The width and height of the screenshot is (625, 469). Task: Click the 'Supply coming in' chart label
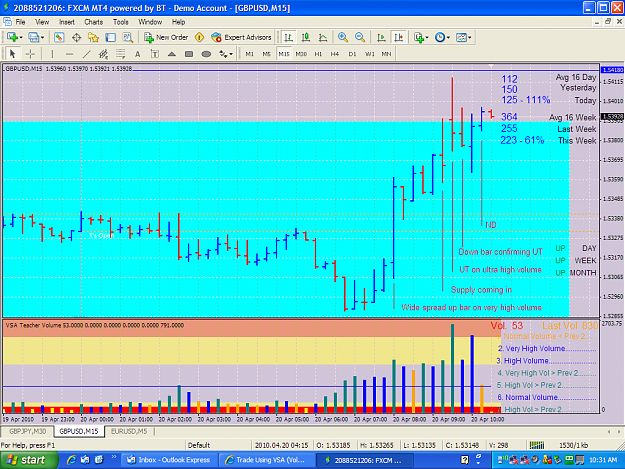tap(481, 290)
